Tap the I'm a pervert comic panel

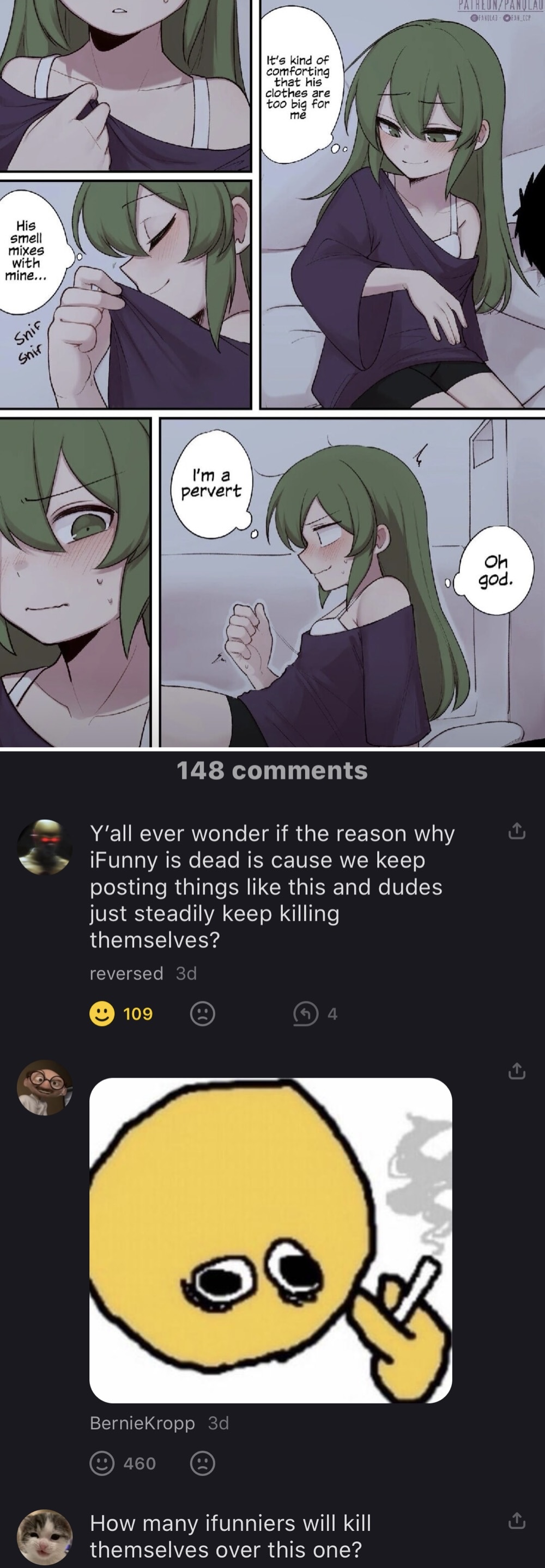tap(352, 582)
